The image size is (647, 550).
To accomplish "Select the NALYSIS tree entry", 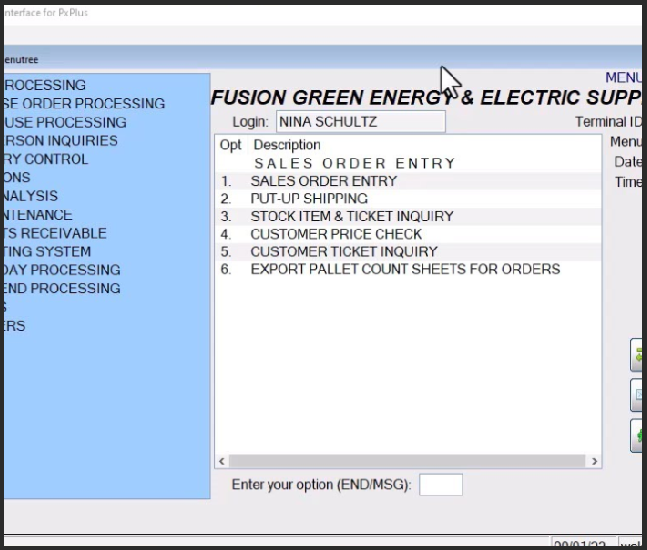I will [x=31, y=196].
